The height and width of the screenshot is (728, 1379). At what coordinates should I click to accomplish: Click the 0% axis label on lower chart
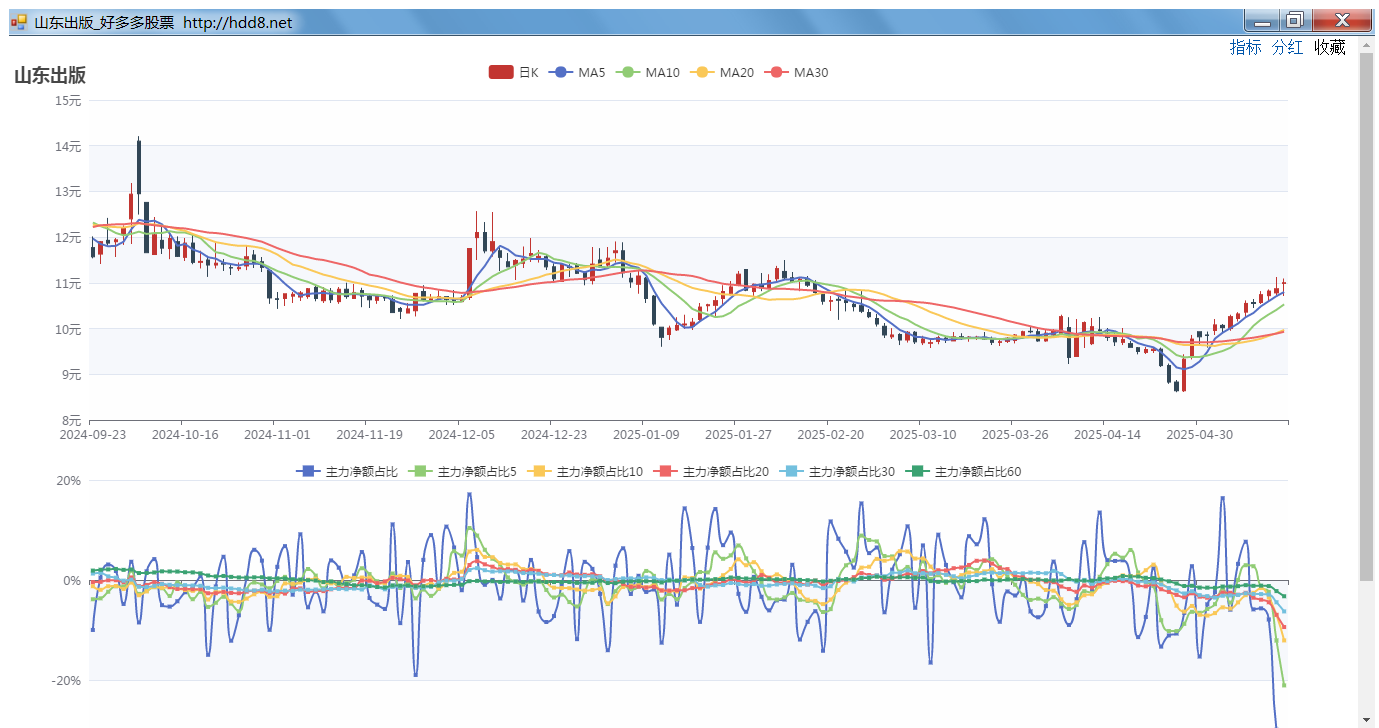72,581
